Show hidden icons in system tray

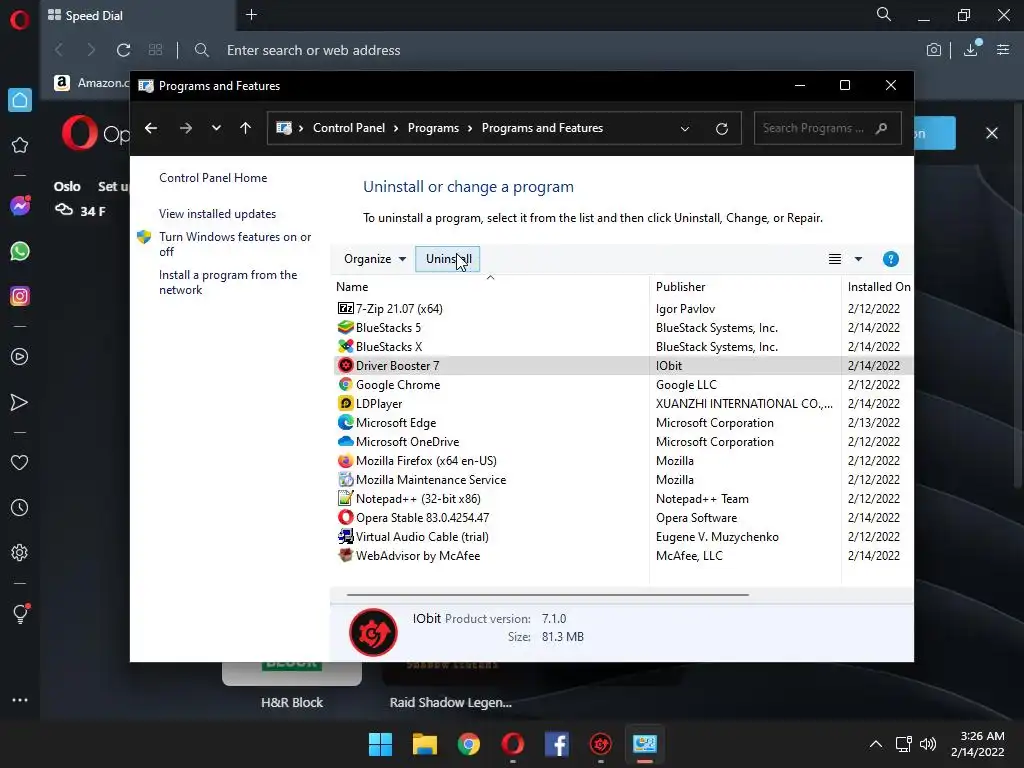point(876,744)
